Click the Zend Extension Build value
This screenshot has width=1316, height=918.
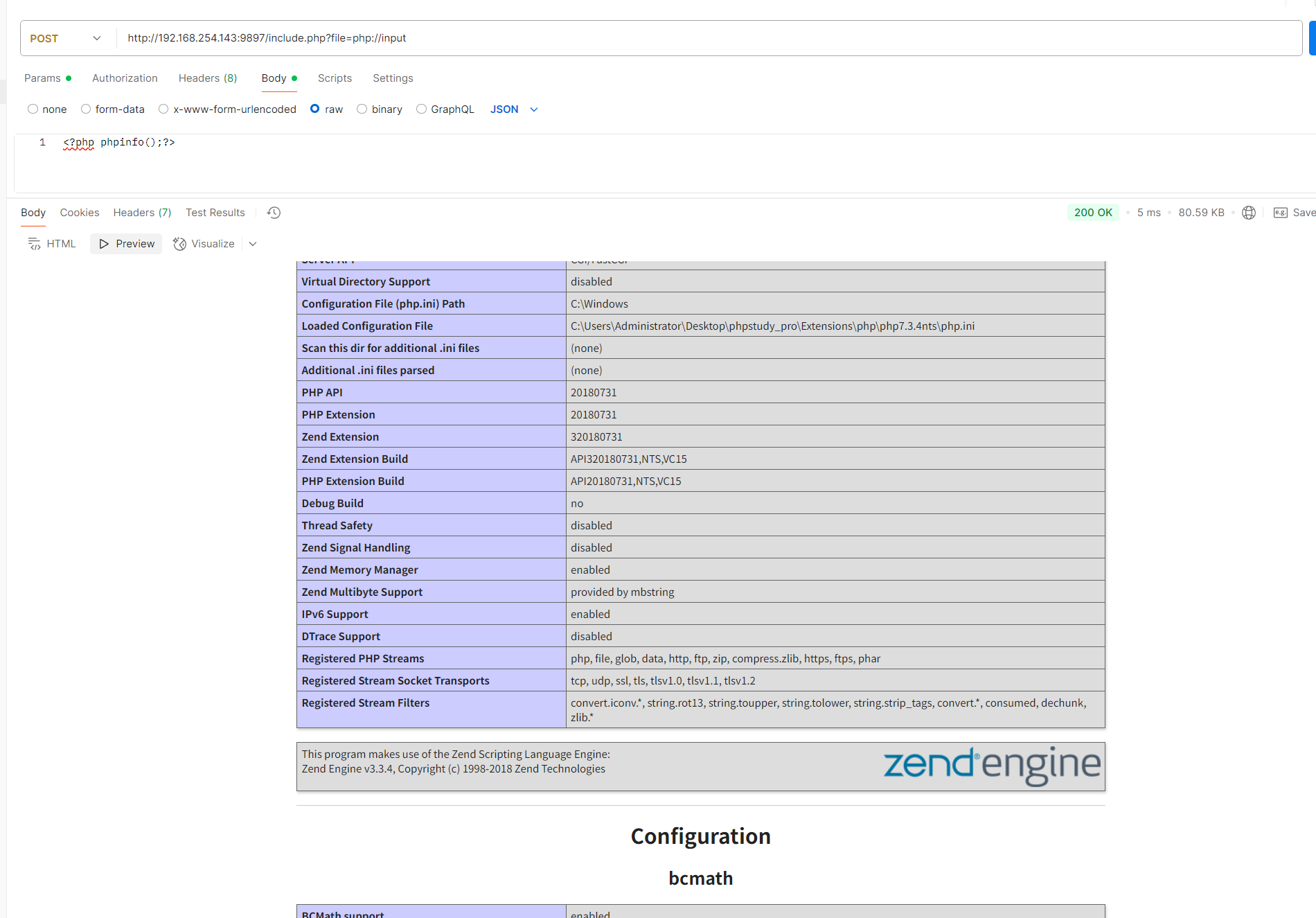point(629,459)
